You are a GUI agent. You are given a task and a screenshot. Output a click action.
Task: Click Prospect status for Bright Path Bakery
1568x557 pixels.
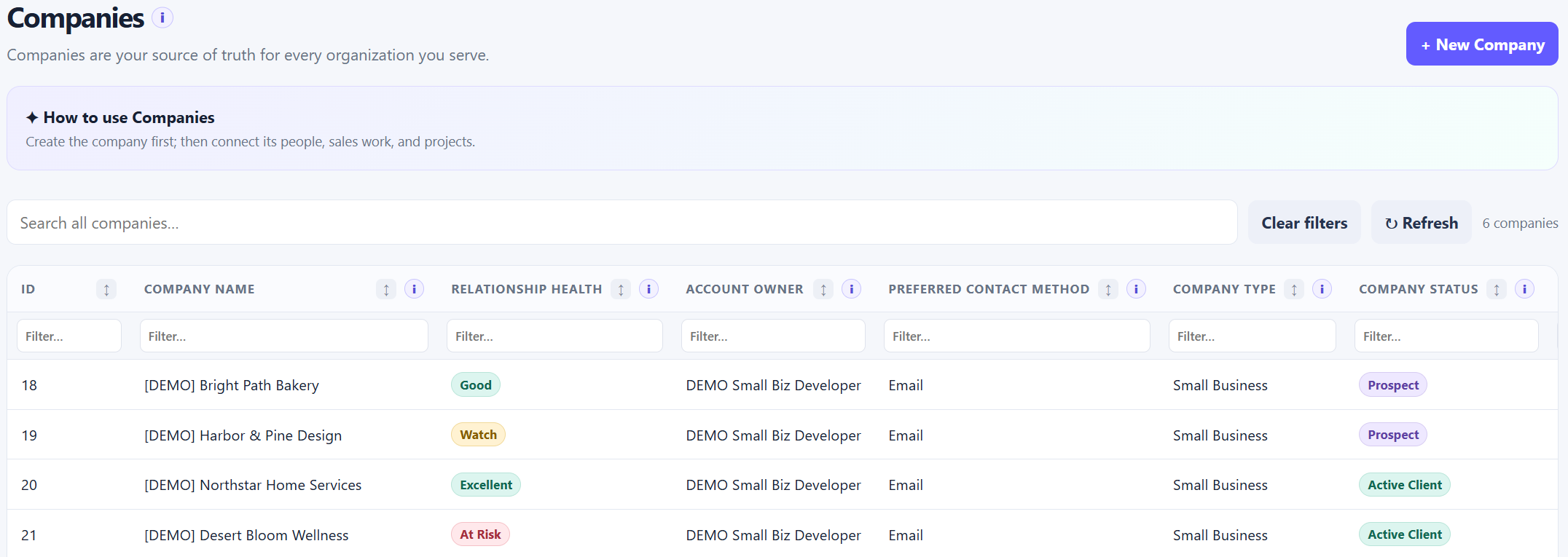coord(1393,384)
